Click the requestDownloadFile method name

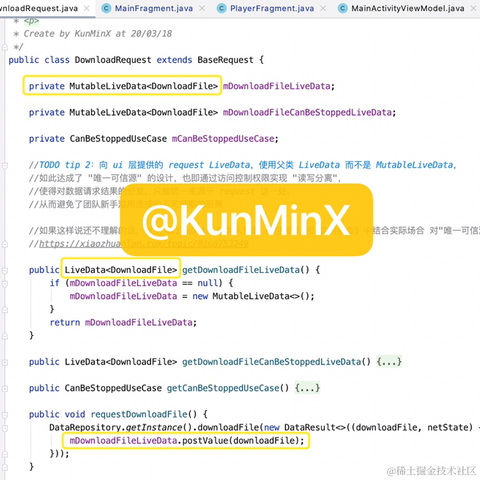pyautogui.click(x=139, y=414)
